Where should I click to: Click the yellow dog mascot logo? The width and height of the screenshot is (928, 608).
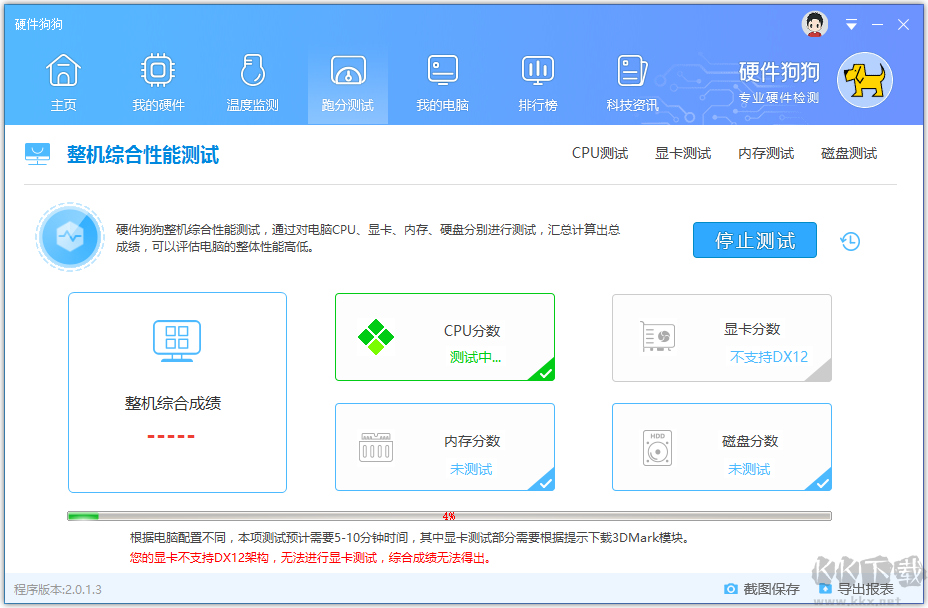click(864, 80)
